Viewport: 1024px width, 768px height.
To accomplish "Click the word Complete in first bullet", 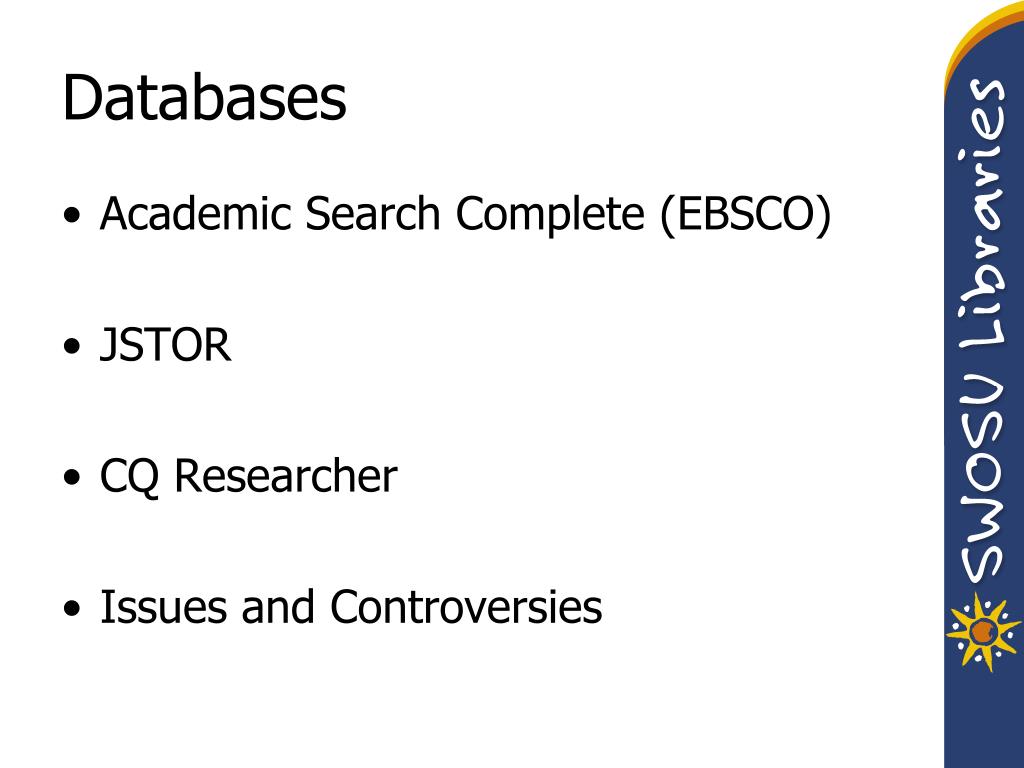I will click(550, 214).
